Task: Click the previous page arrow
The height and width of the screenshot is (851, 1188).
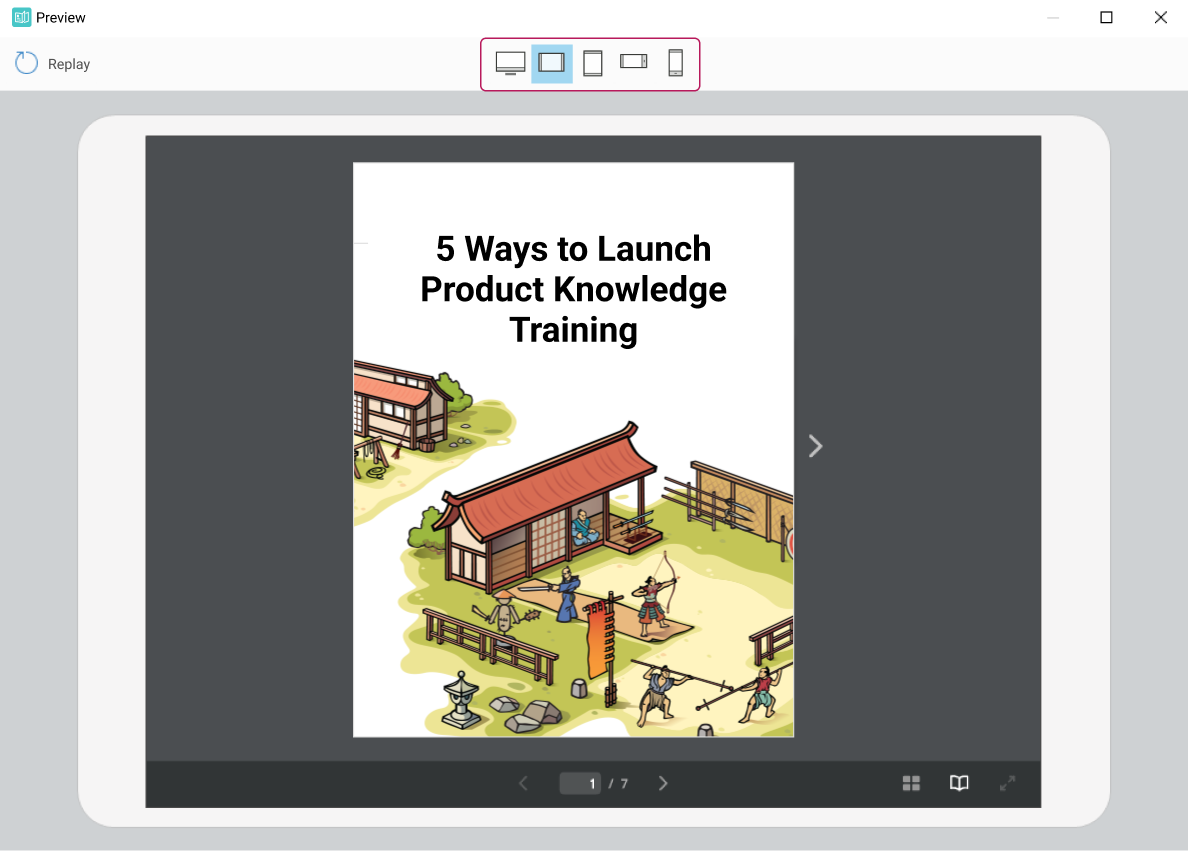Action: pos(523,783)
